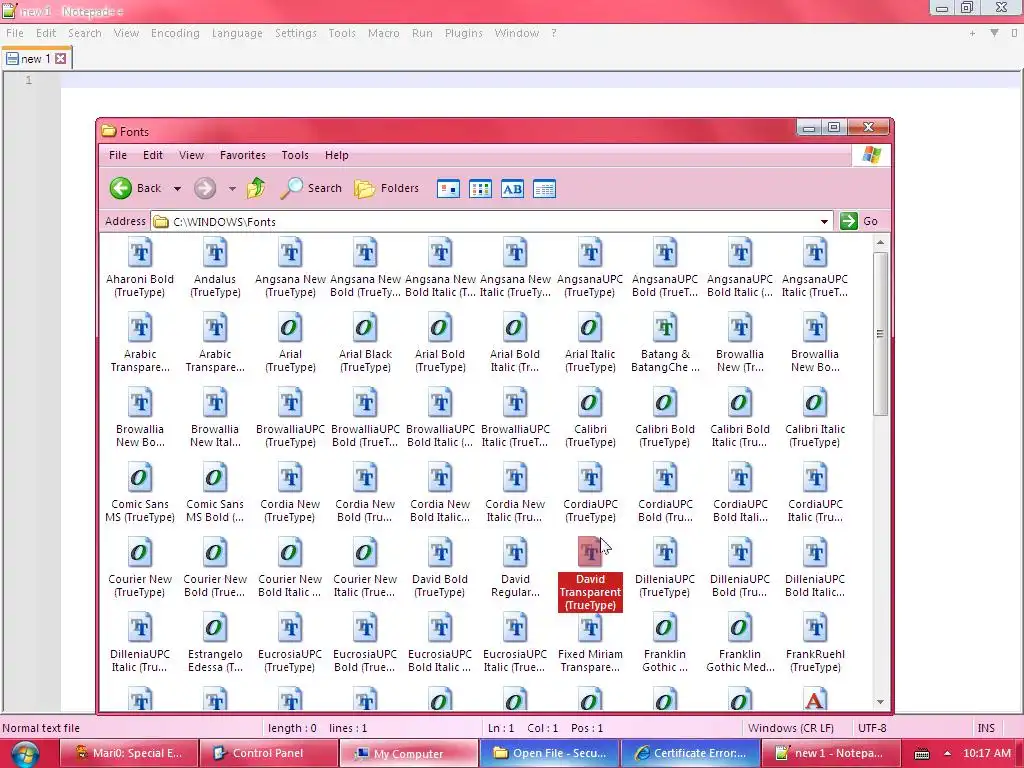Open the Macro menu in Notepad++
This screenshot has height=768, width=1024.
383,33
